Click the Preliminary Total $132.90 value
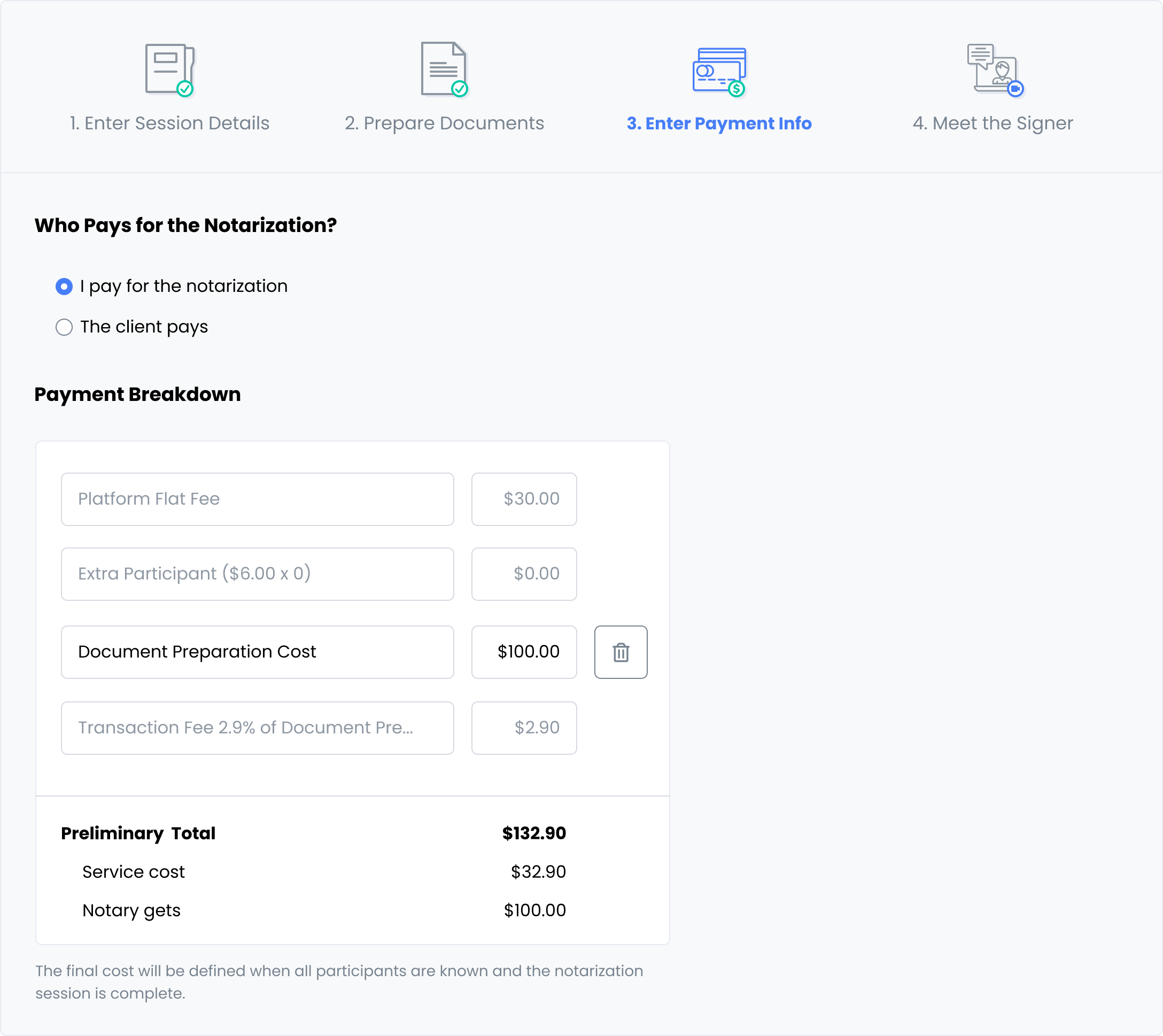The height and width of the screenshot is (1036, 1163). click(534, 833)
